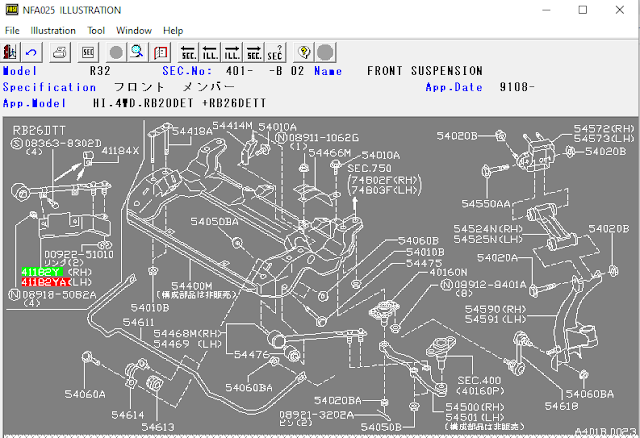
Task: Click part number 54524N(RH) label
Action: click(x=488, y=229)
